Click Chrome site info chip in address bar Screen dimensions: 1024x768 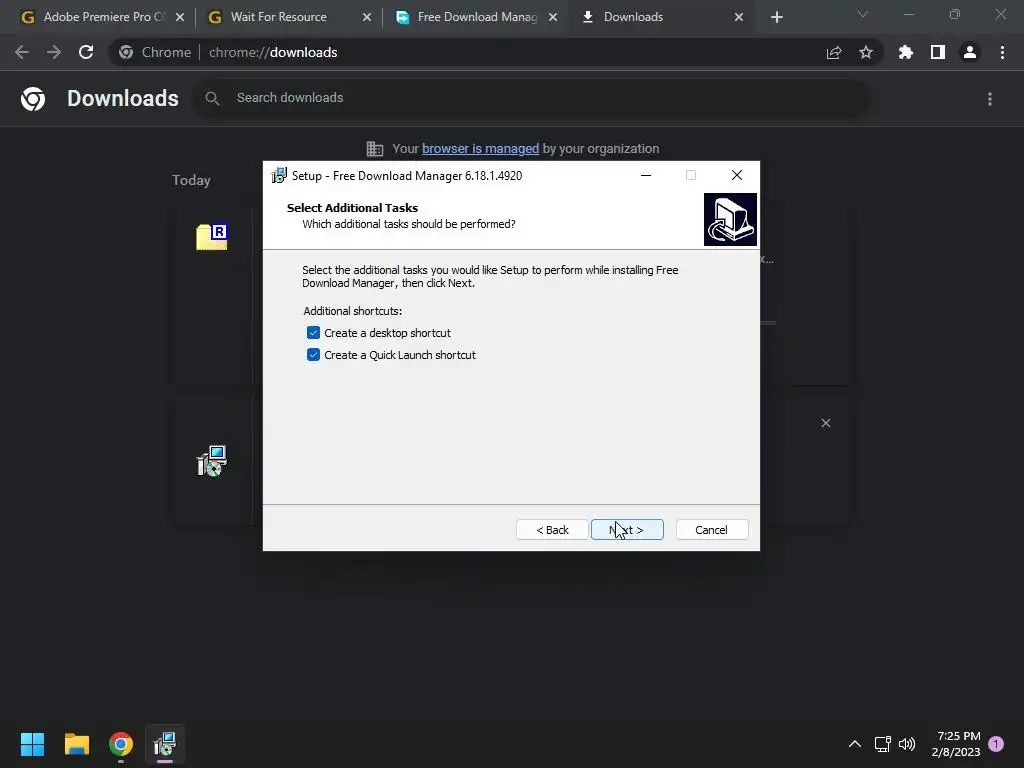click(x=156, y=52)
